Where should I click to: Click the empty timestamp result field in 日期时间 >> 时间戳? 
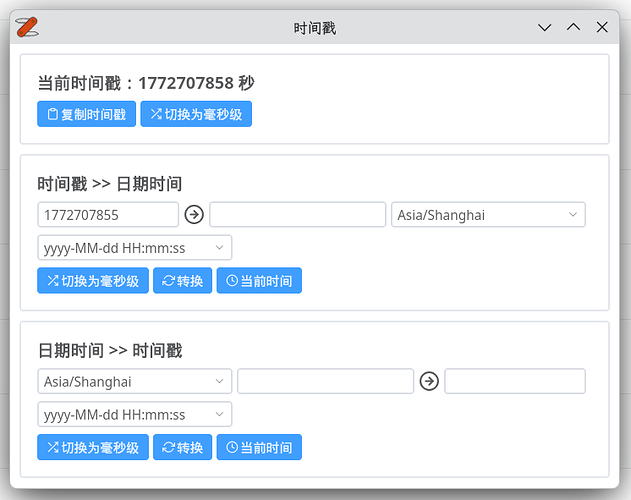click(x=515, y=381)
